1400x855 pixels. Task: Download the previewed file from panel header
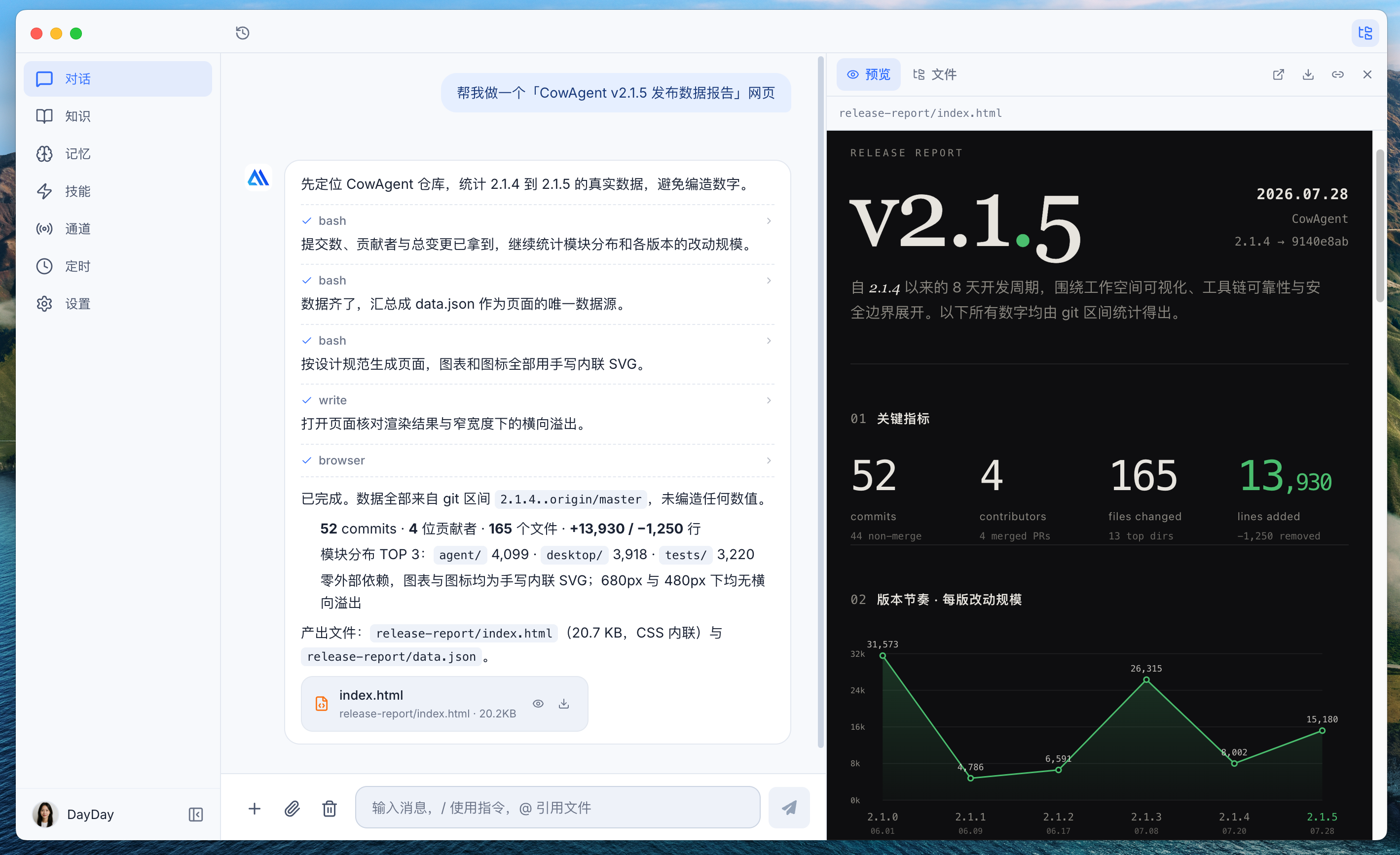pos(1308,74)
